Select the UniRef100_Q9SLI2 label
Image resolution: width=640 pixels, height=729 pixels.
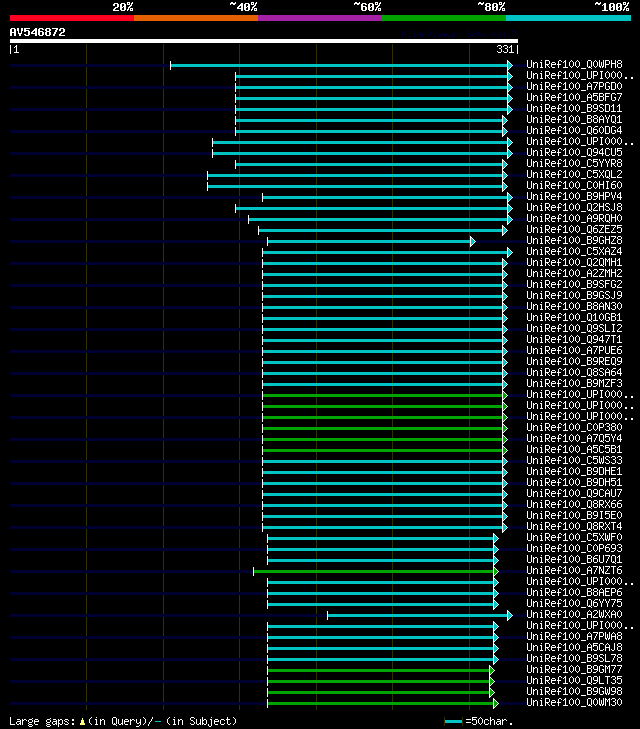pyautogui.click(x=574, y=328)
